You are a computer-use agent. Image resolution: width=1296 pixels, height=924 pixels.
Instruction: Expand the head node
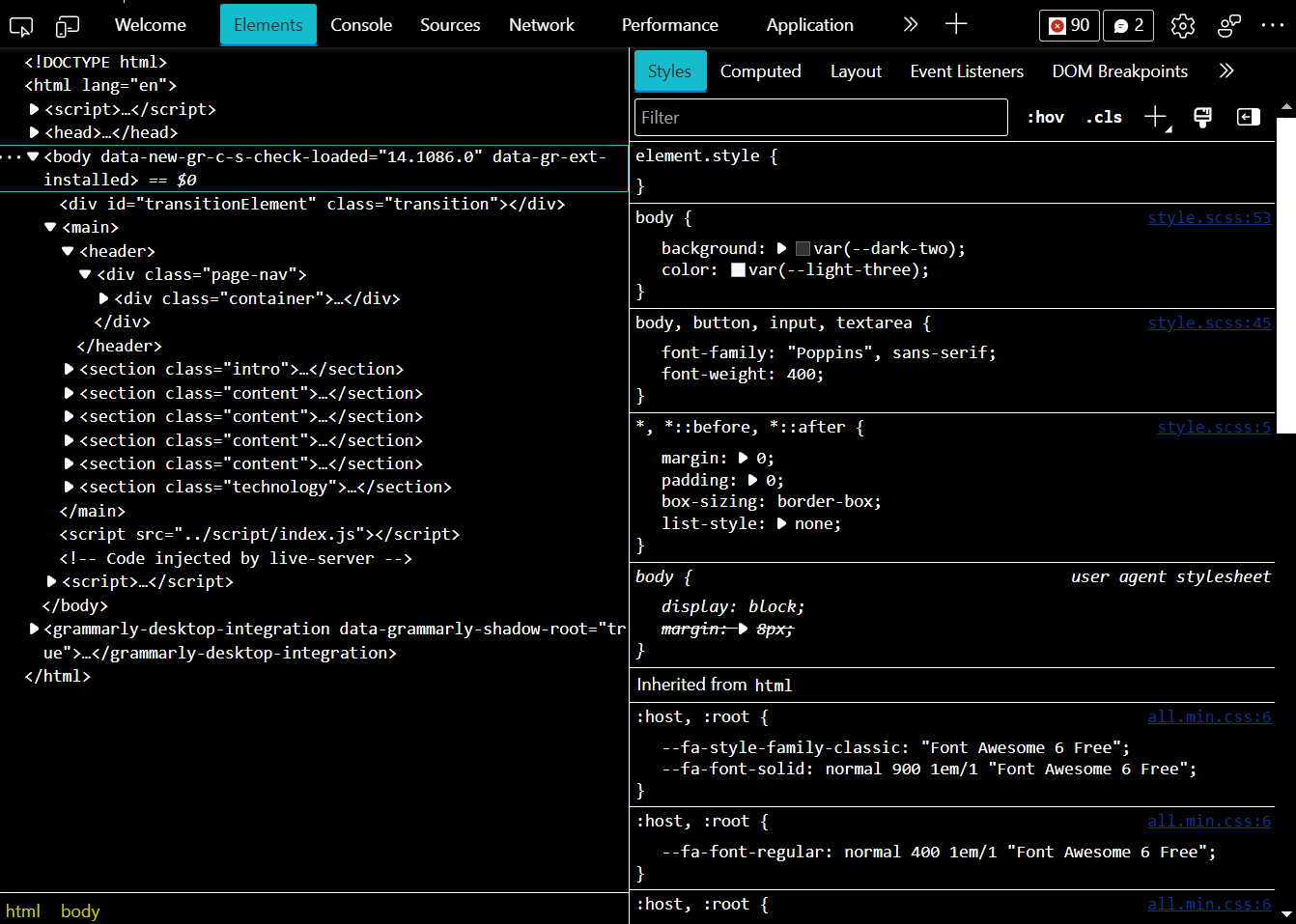point(35,133)
